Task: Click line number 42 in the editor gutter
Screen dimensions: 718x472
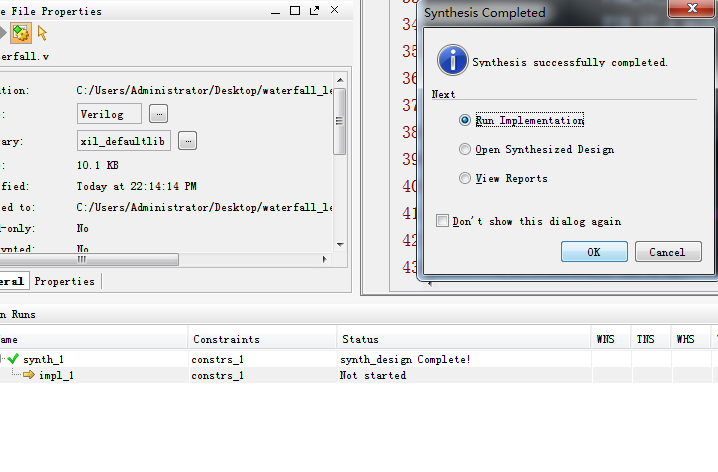Action: (x=410, y=240)
